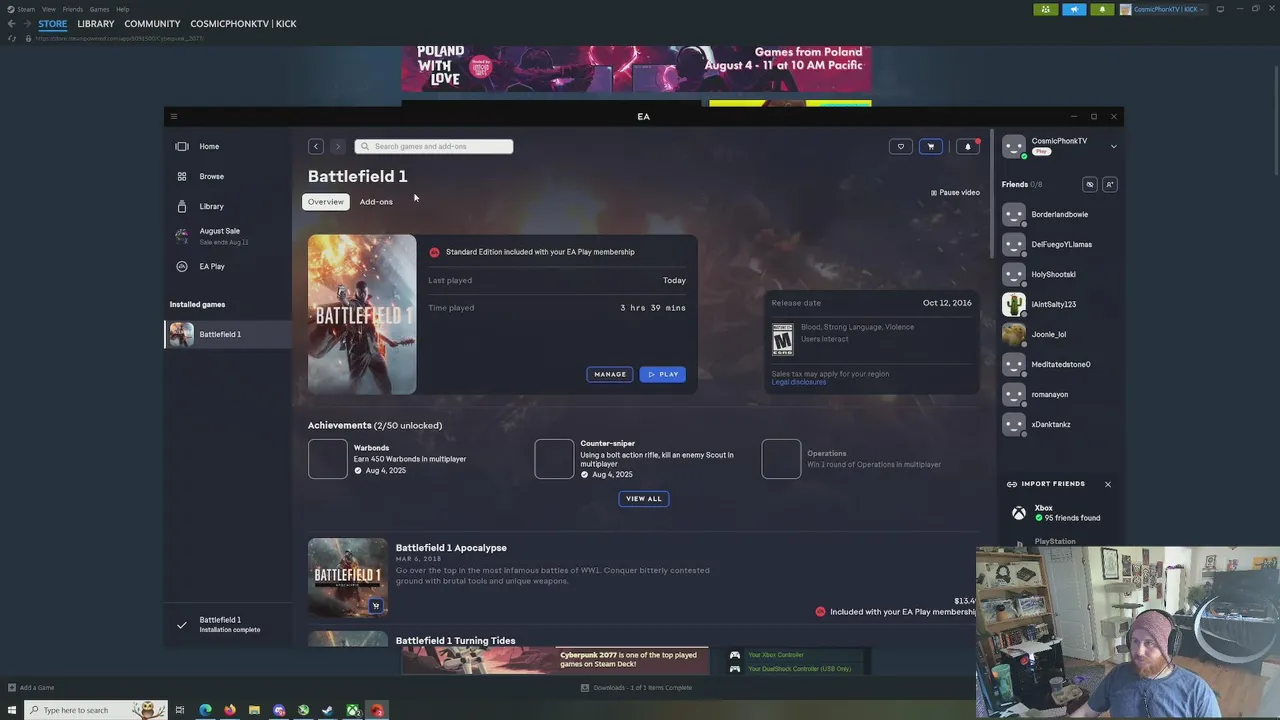Viewport: 1280px width, 720px height.
Task: Open Steam Help menu
Action: 122,9
